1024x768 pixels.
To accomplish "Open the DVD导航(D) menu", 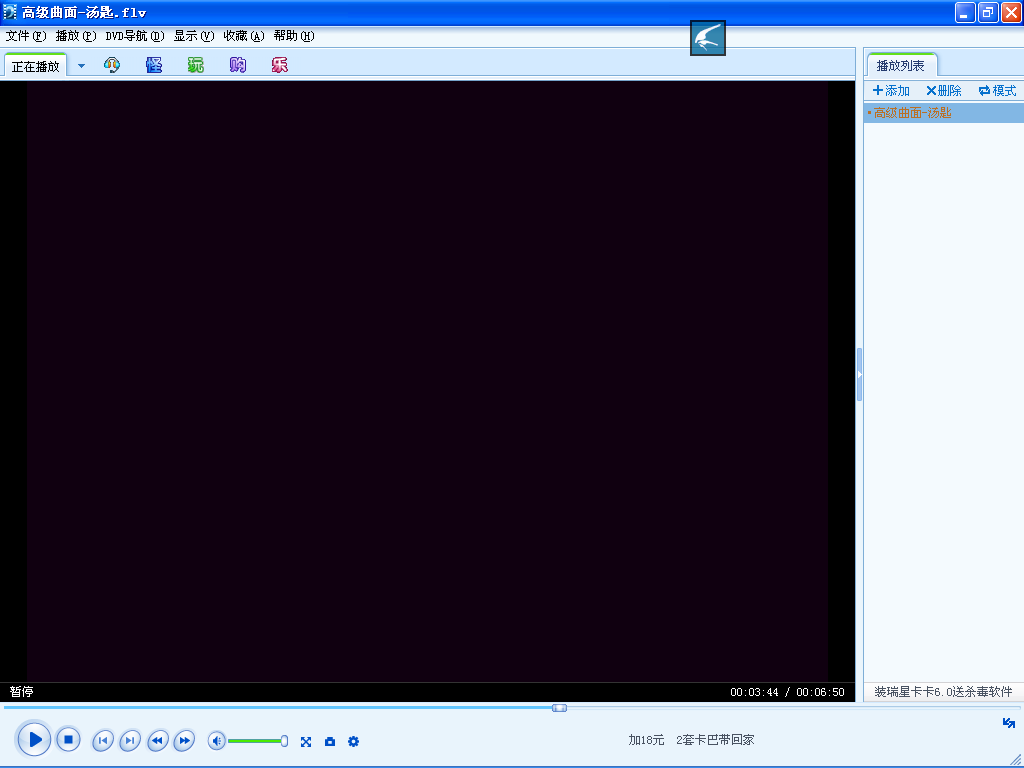I will pyautogui.click(x=135, y=36).
